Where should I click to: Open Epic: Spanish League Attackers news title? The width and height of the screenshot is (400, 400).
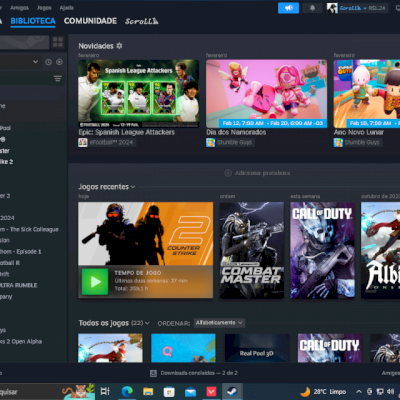point(127,132)
